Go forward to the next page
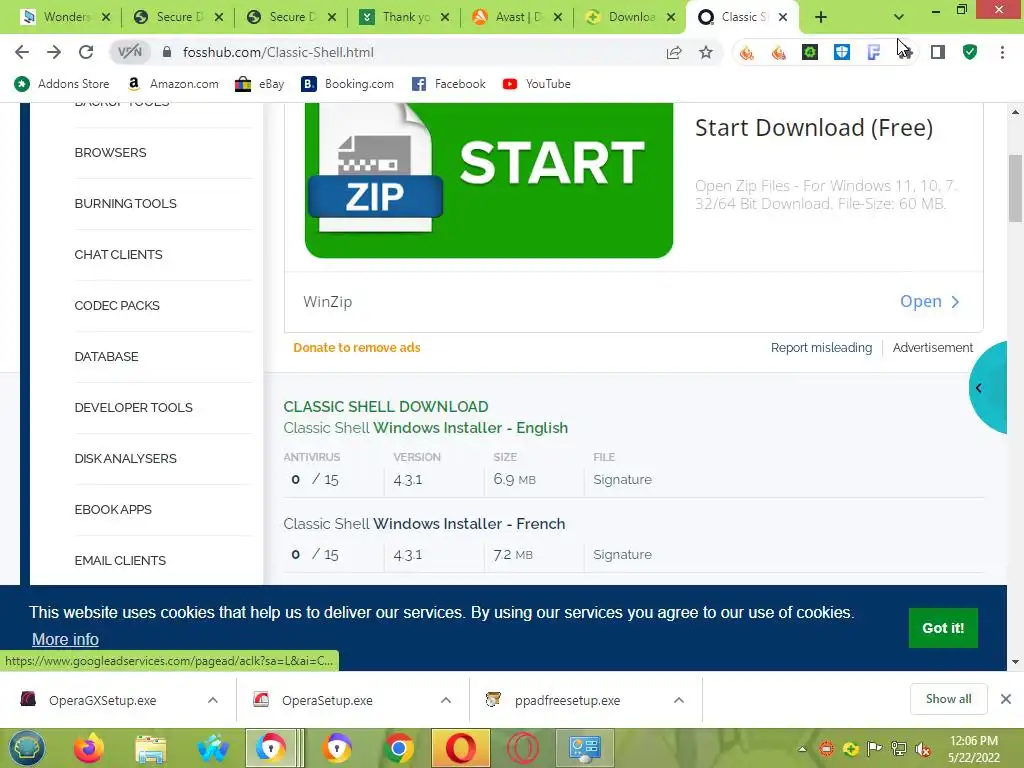Screen dimensions: 1024x768 [54, 52]
